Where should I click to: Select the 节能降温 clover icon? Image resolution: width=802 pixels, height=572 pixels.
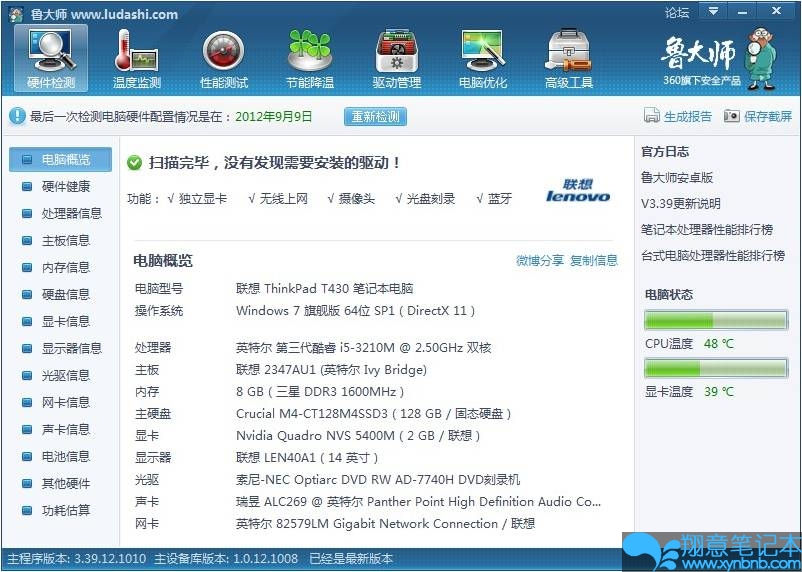click(x=310, y=58)
